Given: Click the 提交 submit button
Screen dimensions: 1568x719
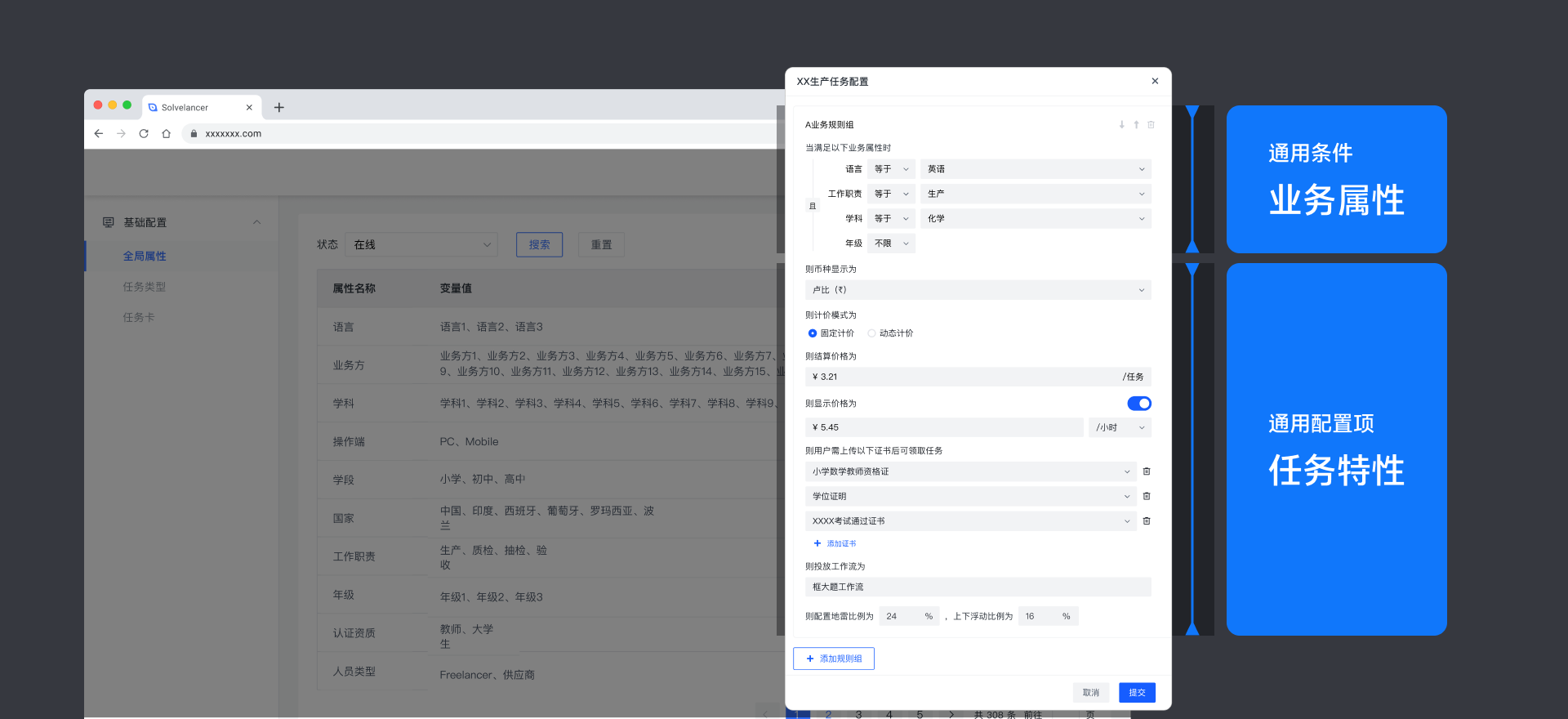Looking at the screenshot, I should 1137,692.
